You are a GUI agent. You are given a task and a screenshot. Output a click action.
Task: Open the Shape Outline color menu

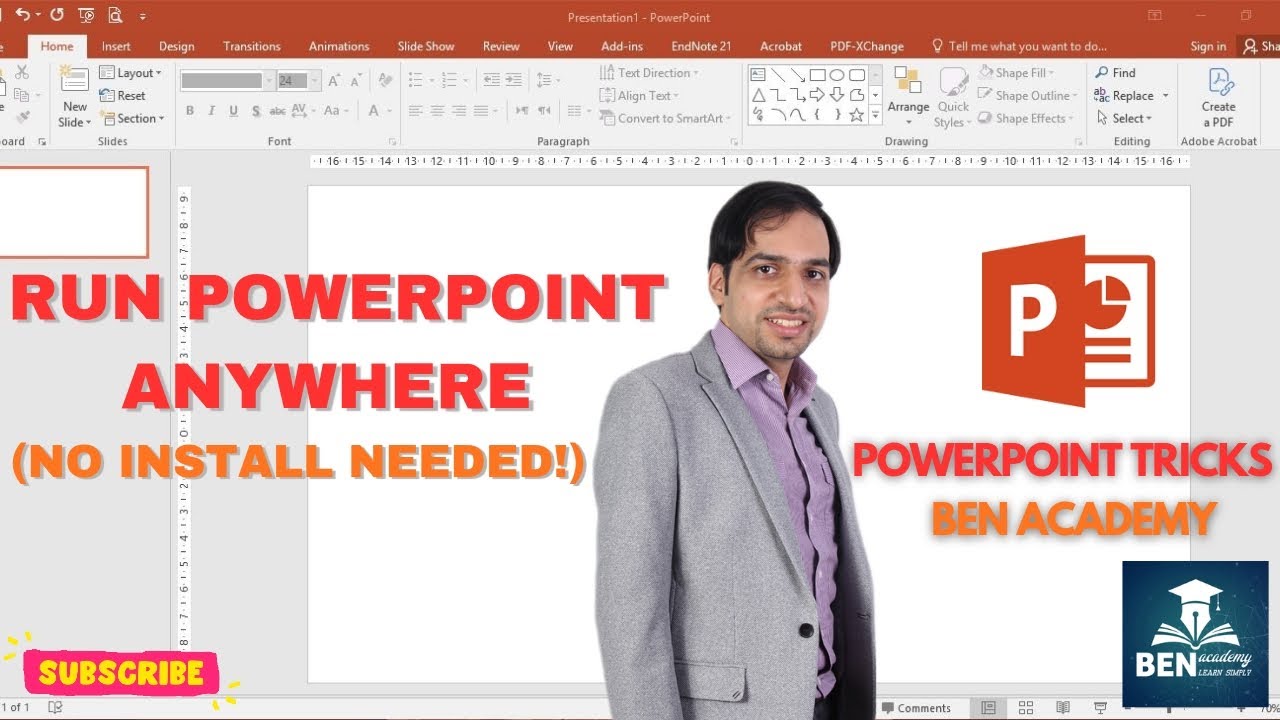click(x=1028, y=96)
